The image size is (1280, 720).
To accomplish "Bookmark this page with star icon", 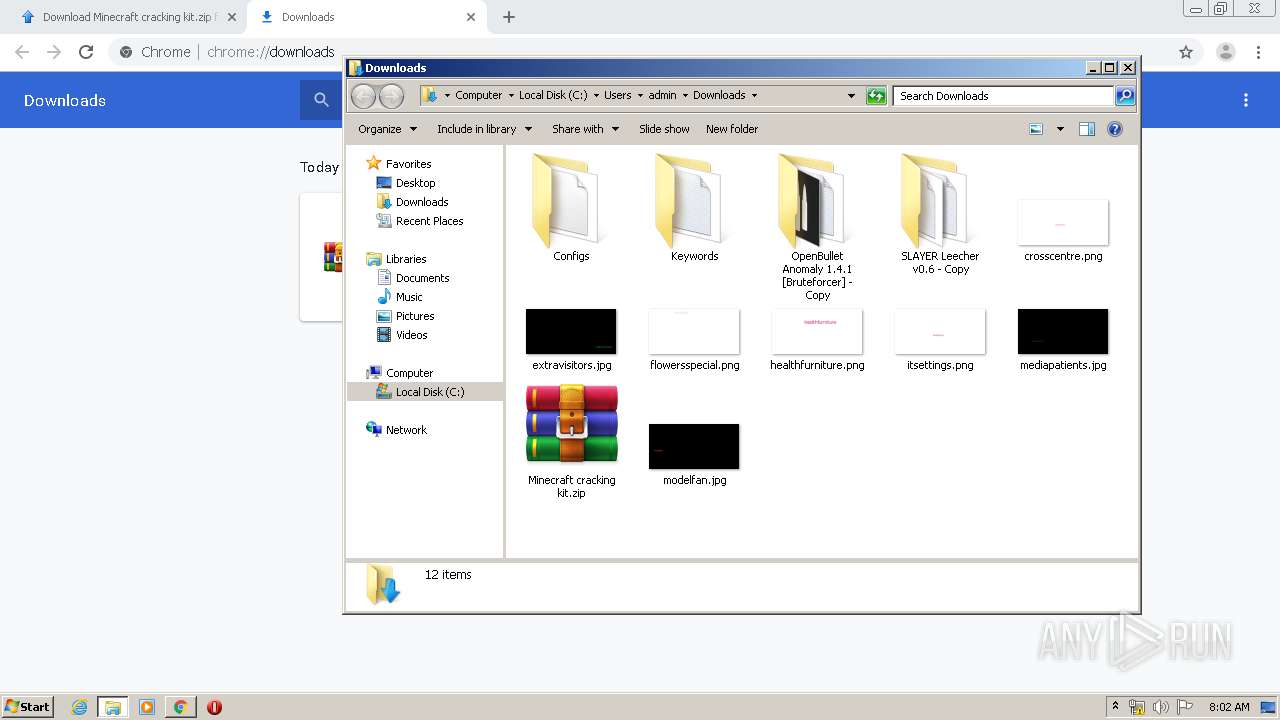I will click(1186, 52).
